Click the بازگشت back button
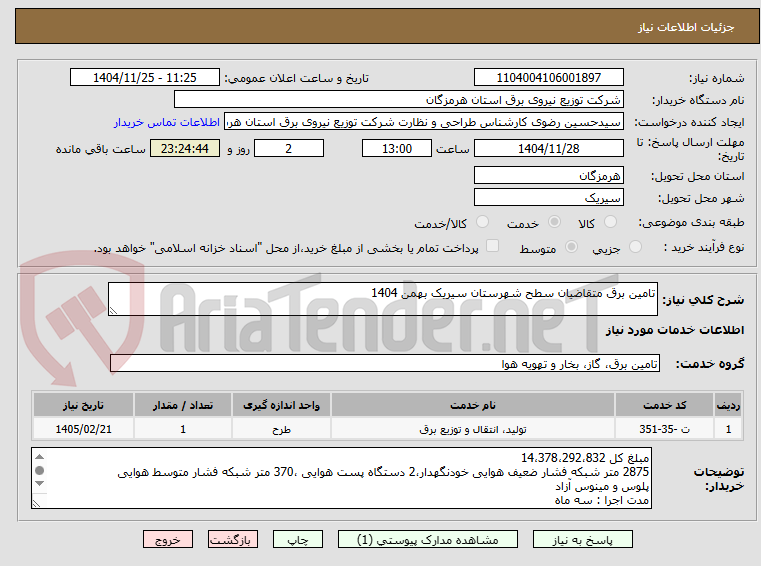 click(232, 539)
